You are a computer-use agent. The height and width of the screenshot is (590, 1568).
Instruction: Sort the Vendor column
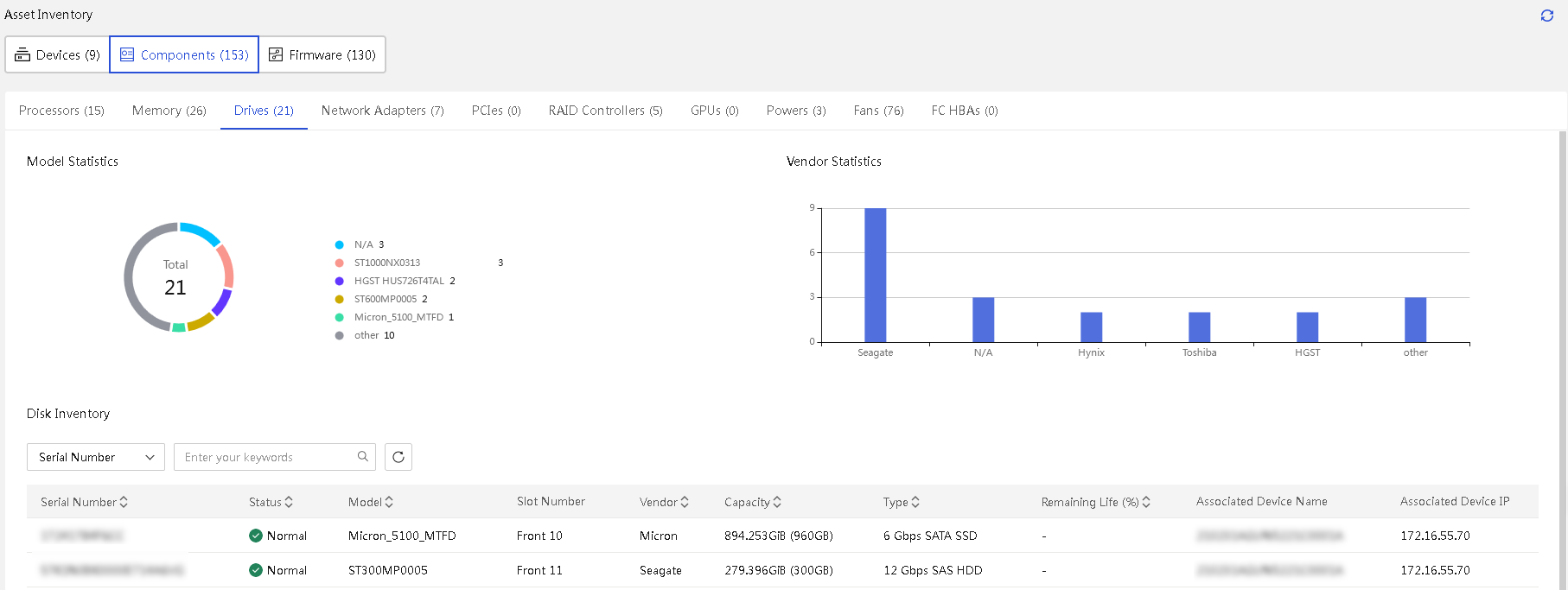coord(685,502)
